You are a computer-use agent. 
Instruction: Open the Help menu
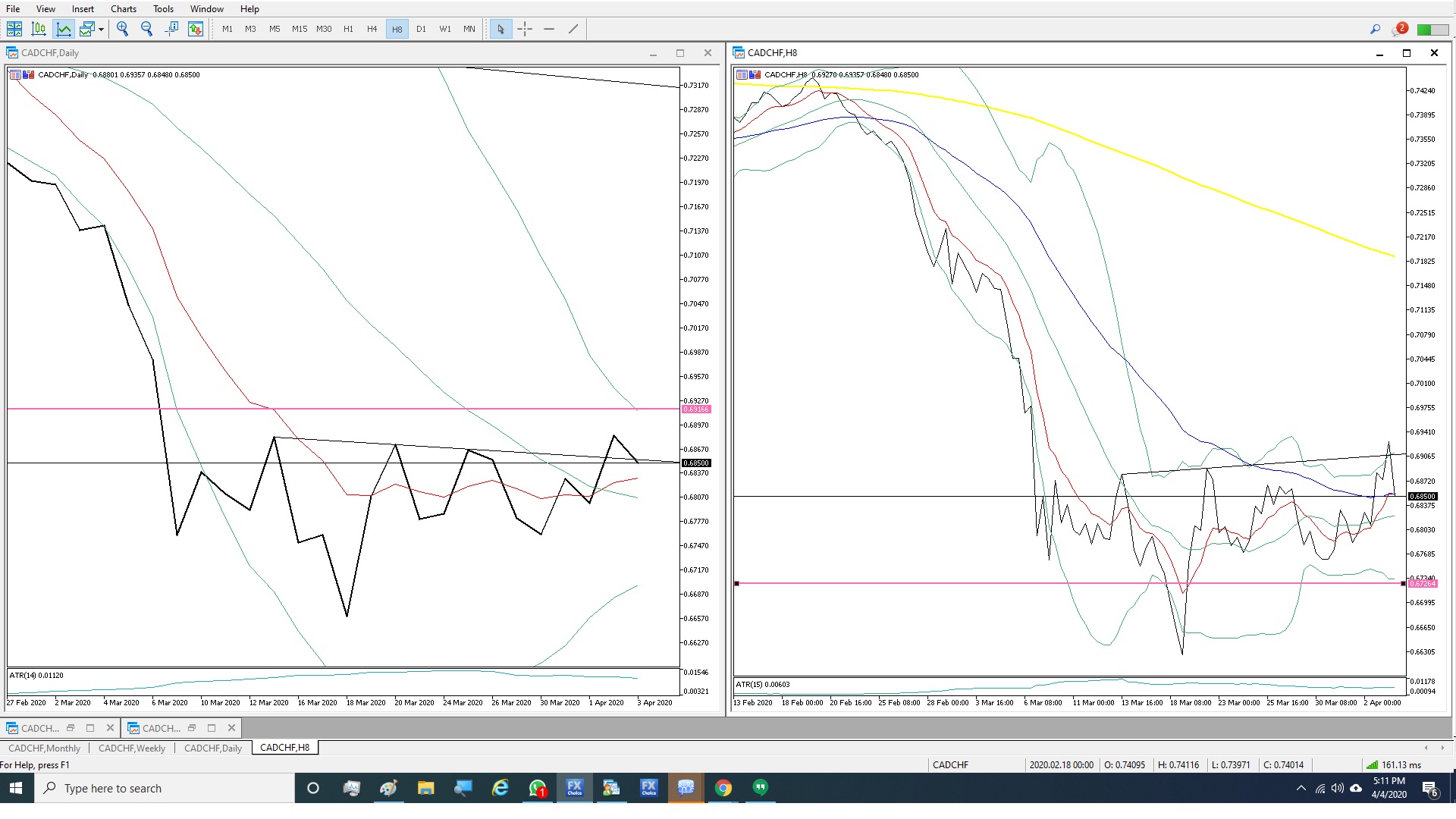point(249,9)
